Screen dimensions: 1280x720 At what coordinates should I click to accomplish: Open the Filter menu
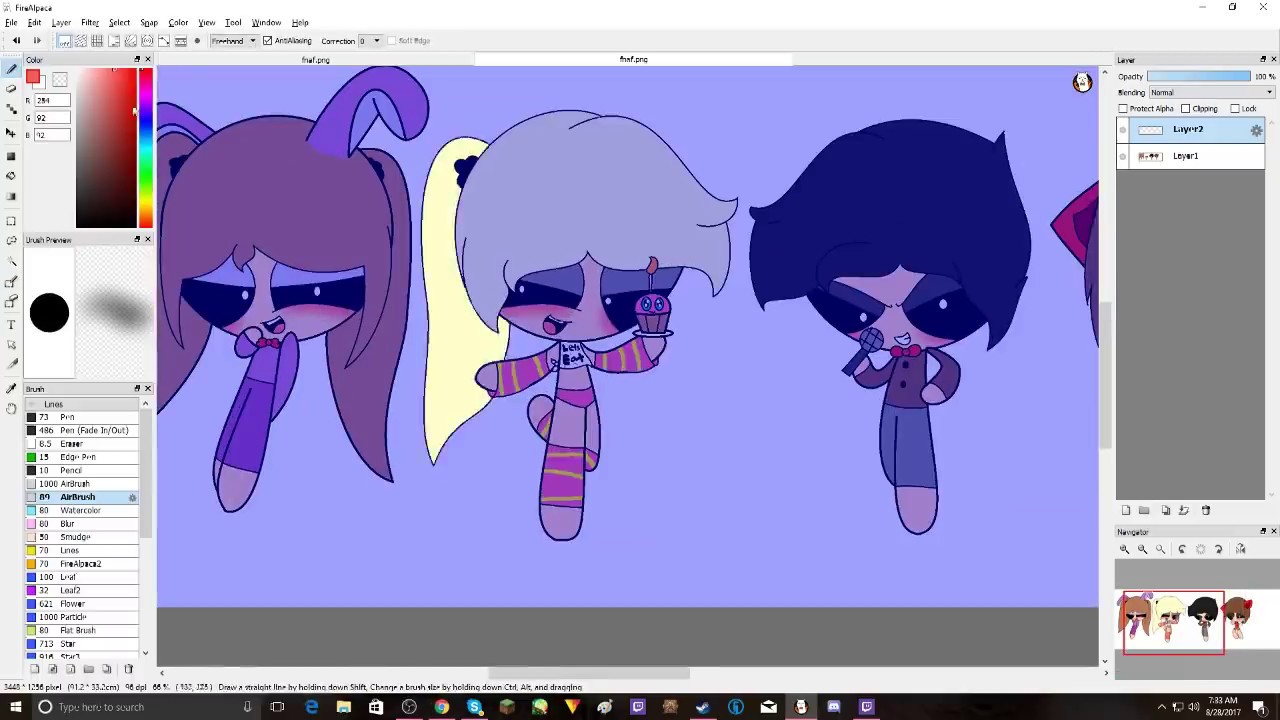[90, 22]
